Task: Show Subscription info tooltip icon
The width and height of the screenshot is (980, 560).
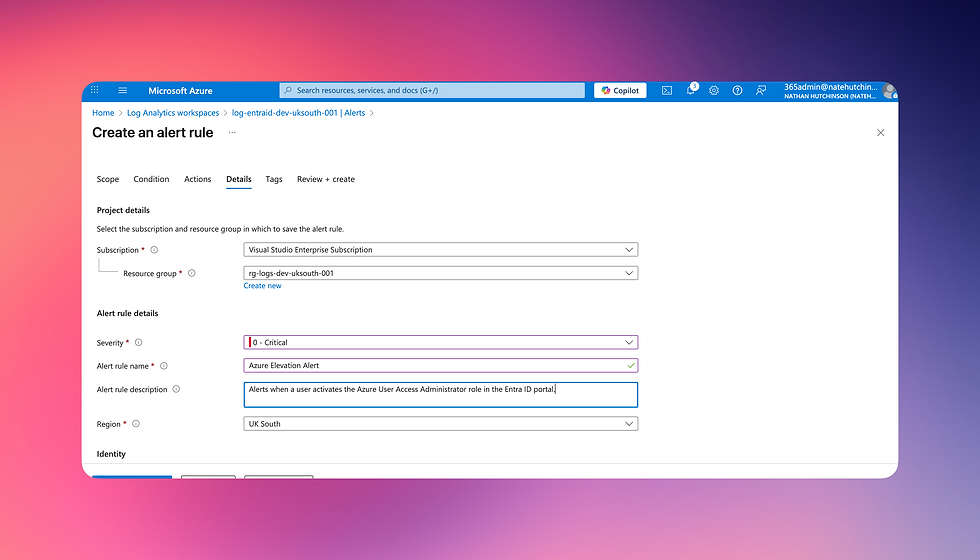Action: click(154, 250)
